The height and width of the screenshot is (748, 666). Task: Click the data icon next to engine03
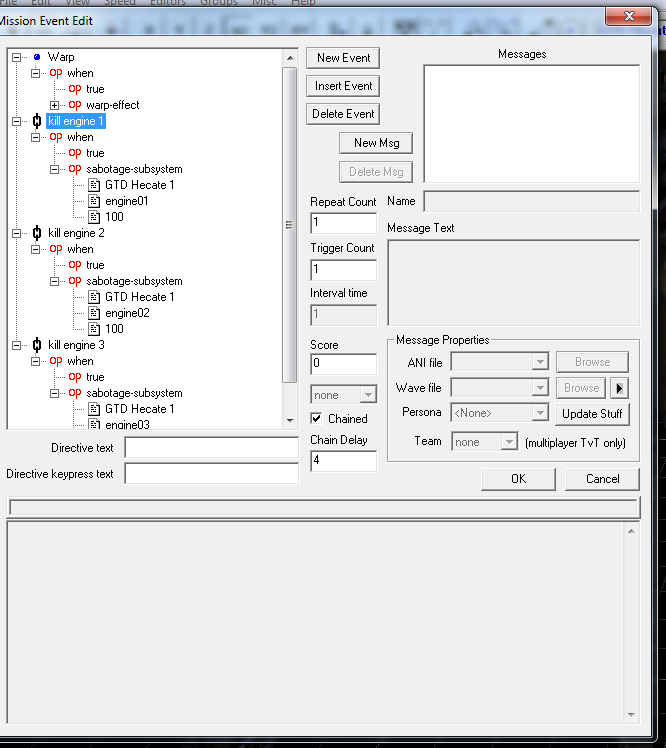(x=94, y=424)
